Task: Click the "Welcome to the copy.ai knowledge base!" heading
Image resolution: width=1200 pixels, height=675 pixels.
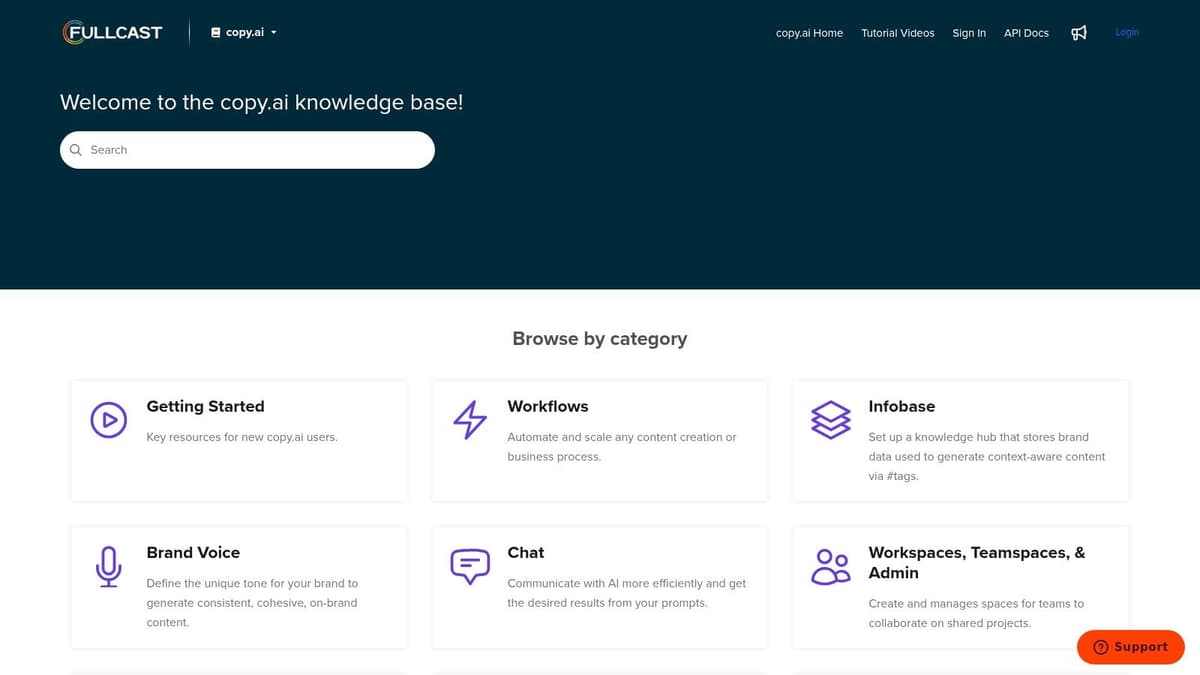Action: [x=262, y=102]
